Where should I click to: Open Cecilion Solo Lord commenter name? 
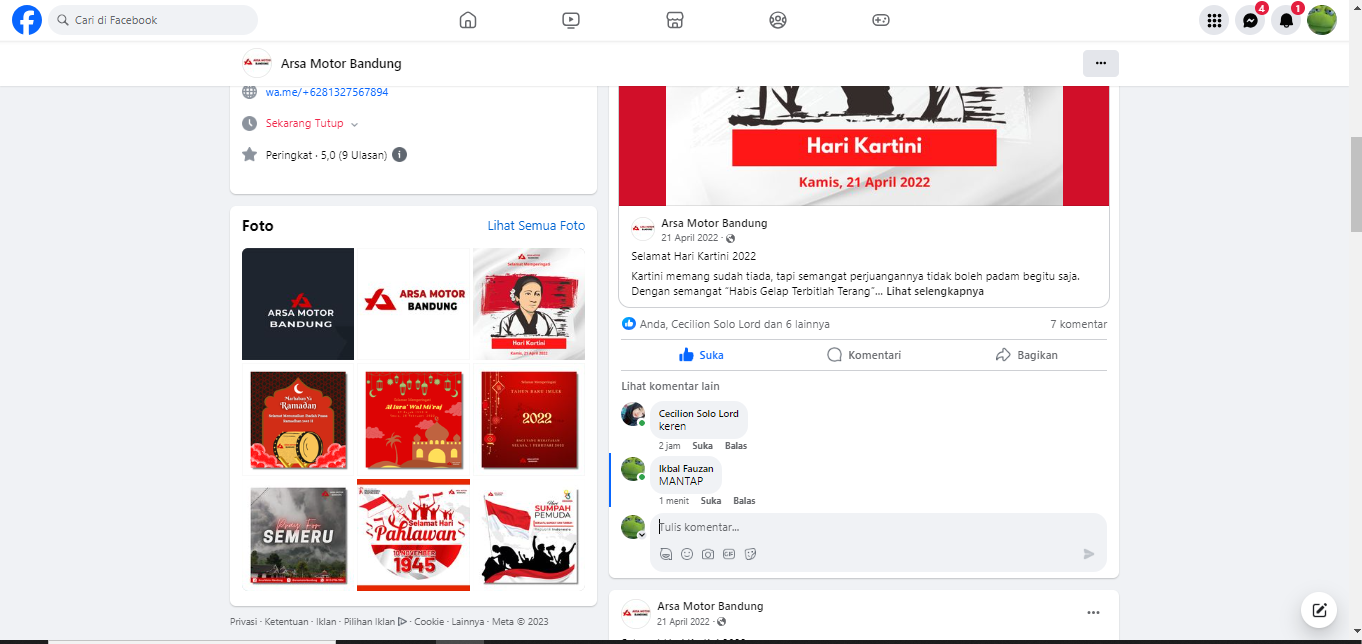click(x=699, y=414)
